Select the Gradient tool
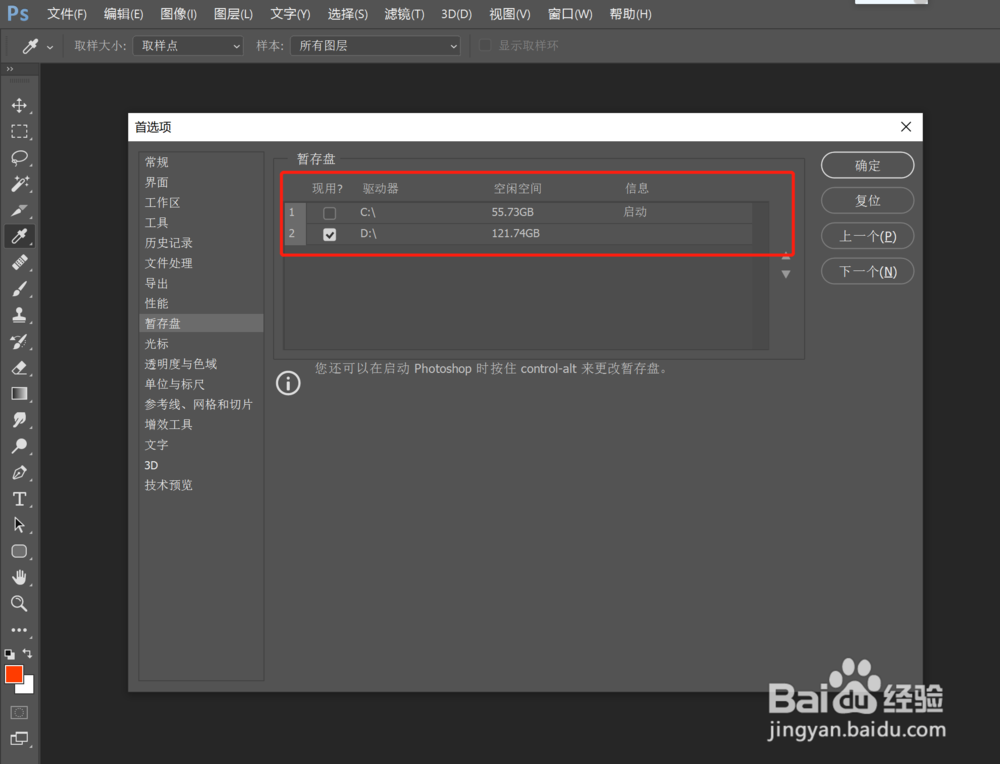 click(x=19, y=393)
